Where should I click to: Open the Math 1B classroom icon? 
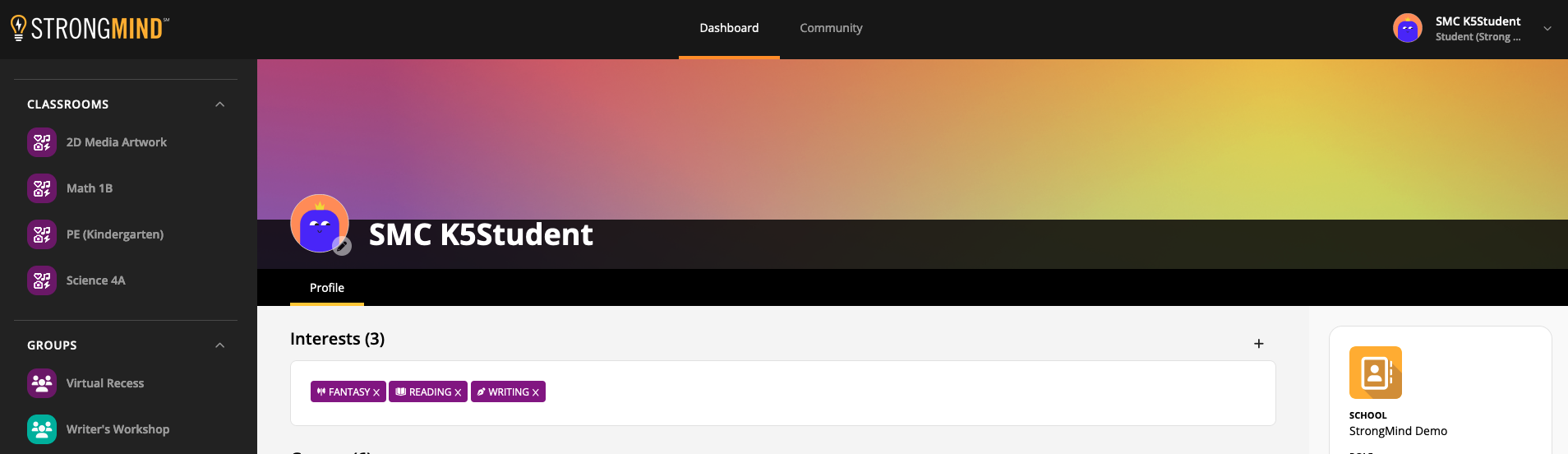click(42, 188)
